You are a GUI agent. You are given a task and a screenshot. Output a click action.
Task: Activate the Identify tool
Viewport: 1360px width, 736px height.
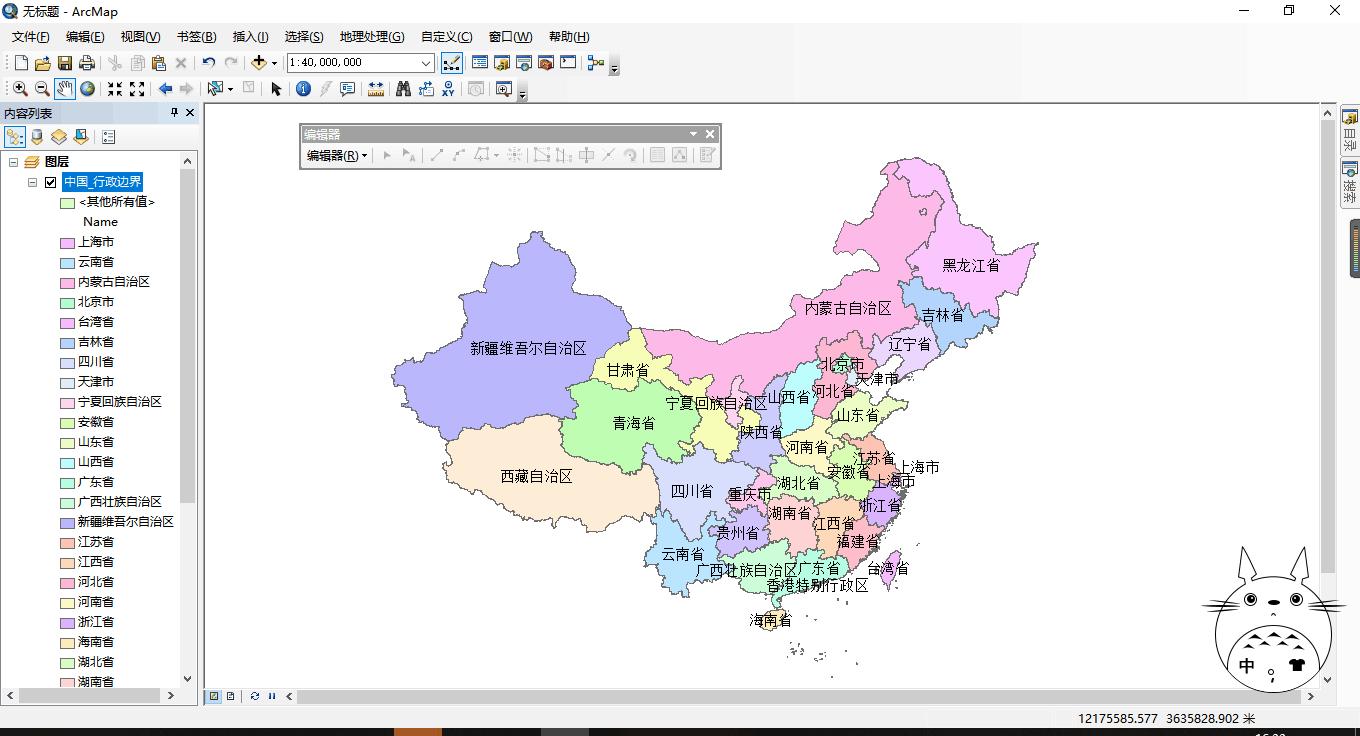pyautogui.click(x=302, y=89)
